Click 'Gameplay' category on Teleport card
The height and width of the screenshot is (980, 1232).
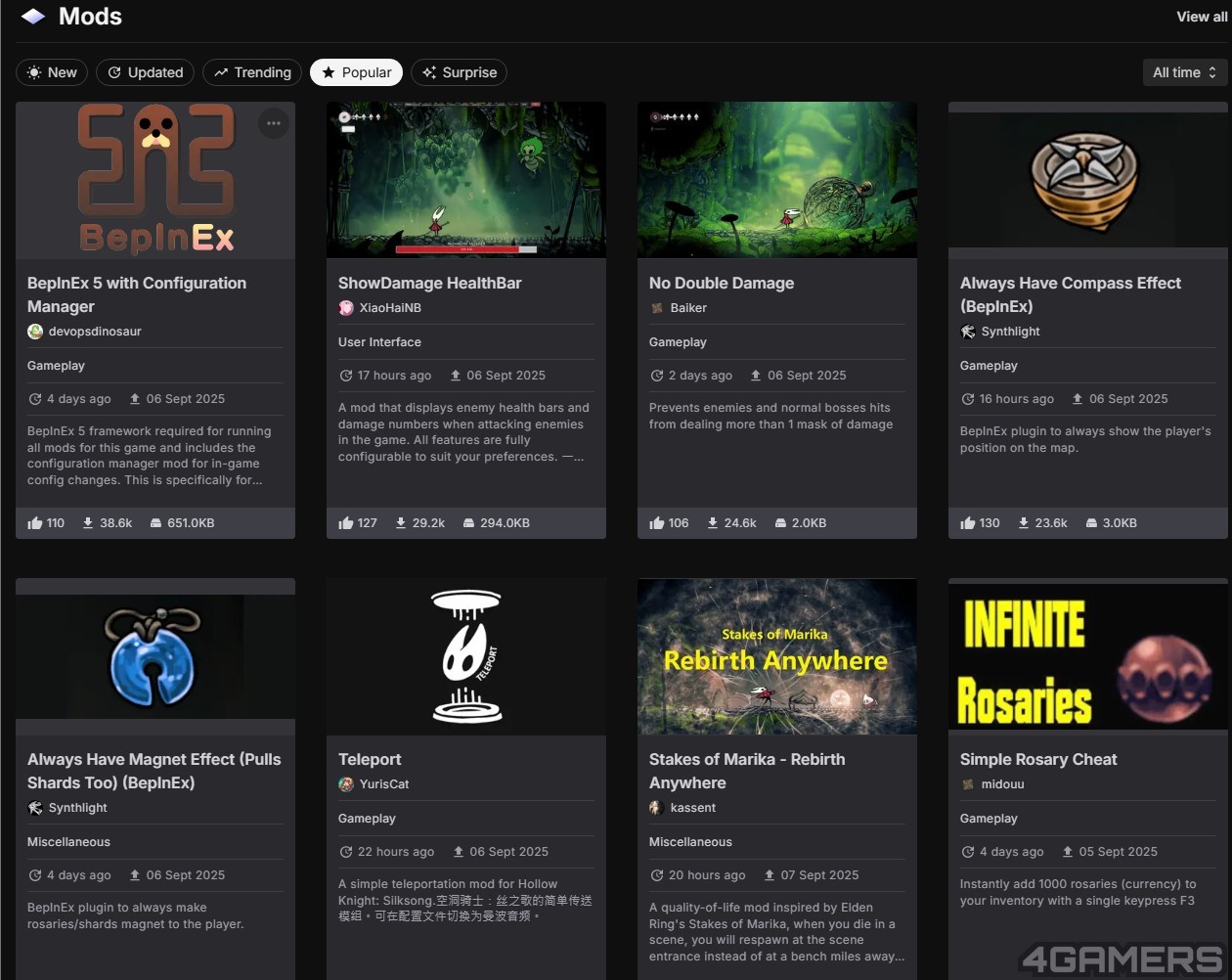[x=367, y=819]
